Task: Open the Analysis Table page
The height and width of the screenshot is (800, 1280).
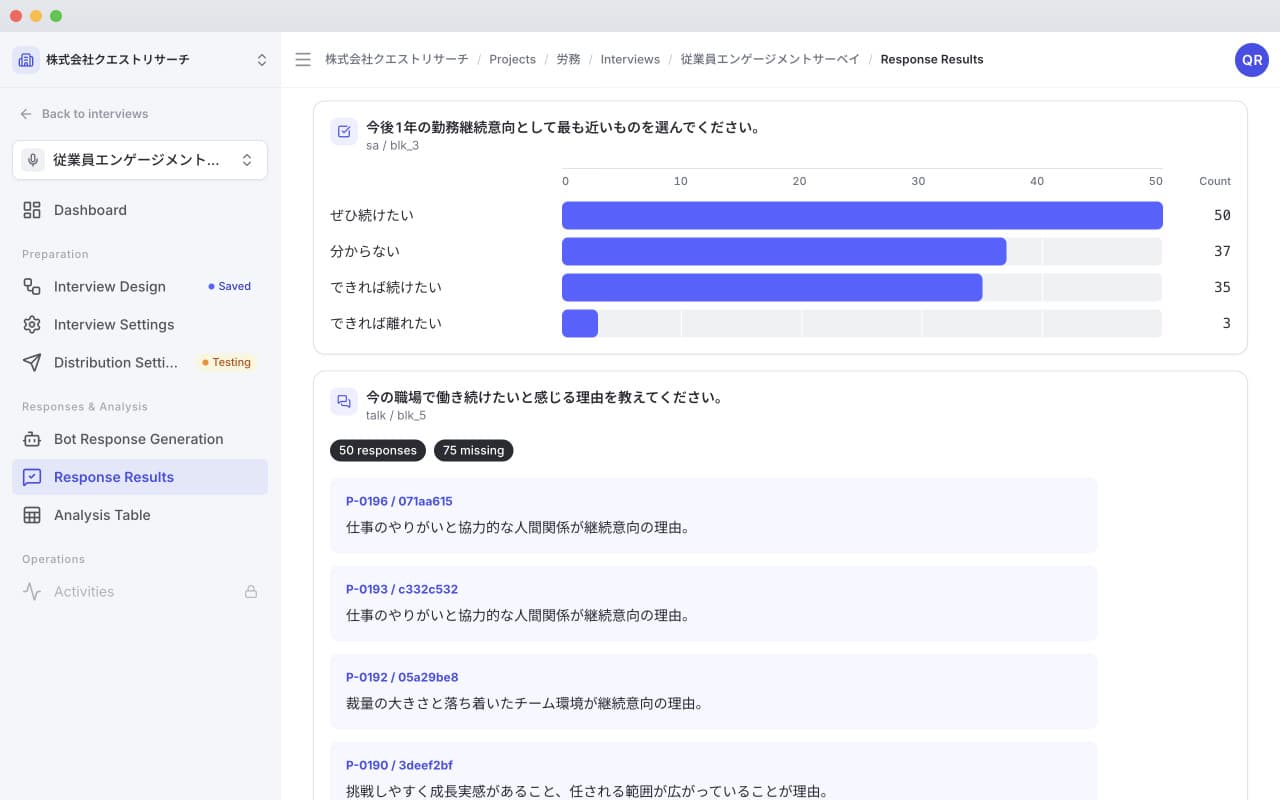Action: pyautogui.click(x=140, y=515)
